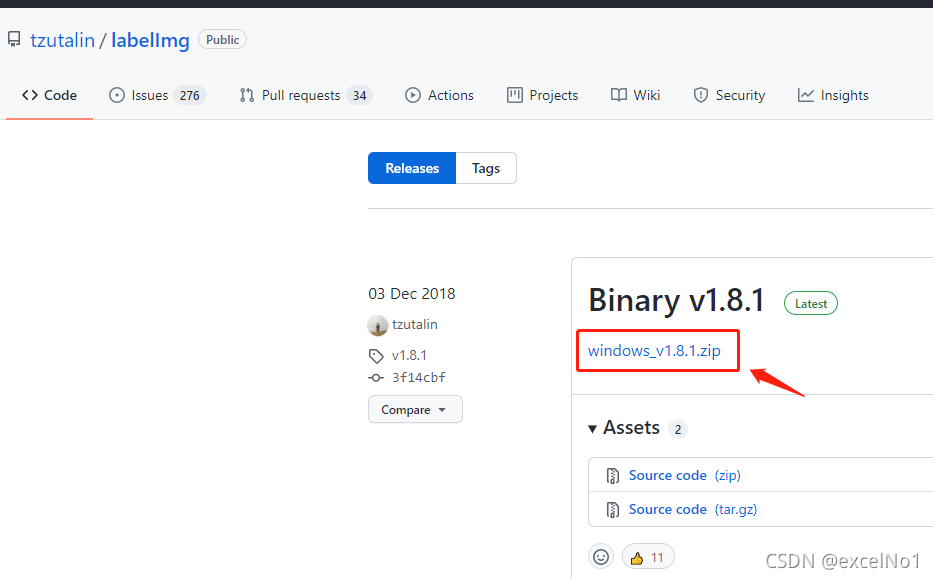This screenshot has height=579, width=933.
Task: Open the Projects tab
Action: pos(542,95)
